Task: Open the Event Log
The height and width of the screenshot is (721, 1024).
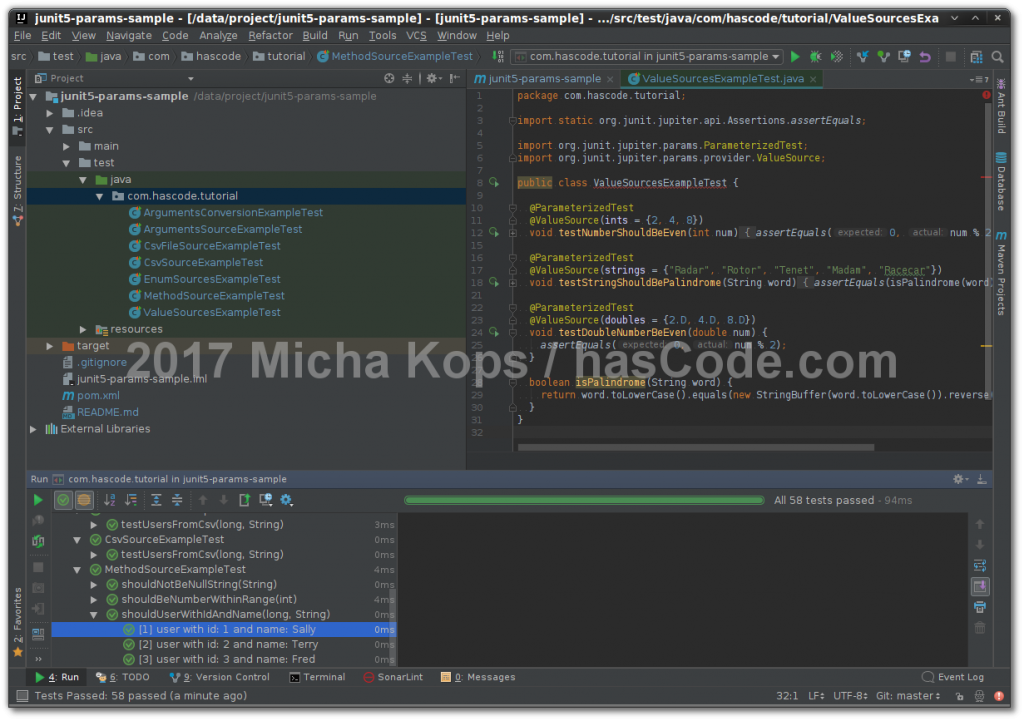Action: tap(952, 677)
